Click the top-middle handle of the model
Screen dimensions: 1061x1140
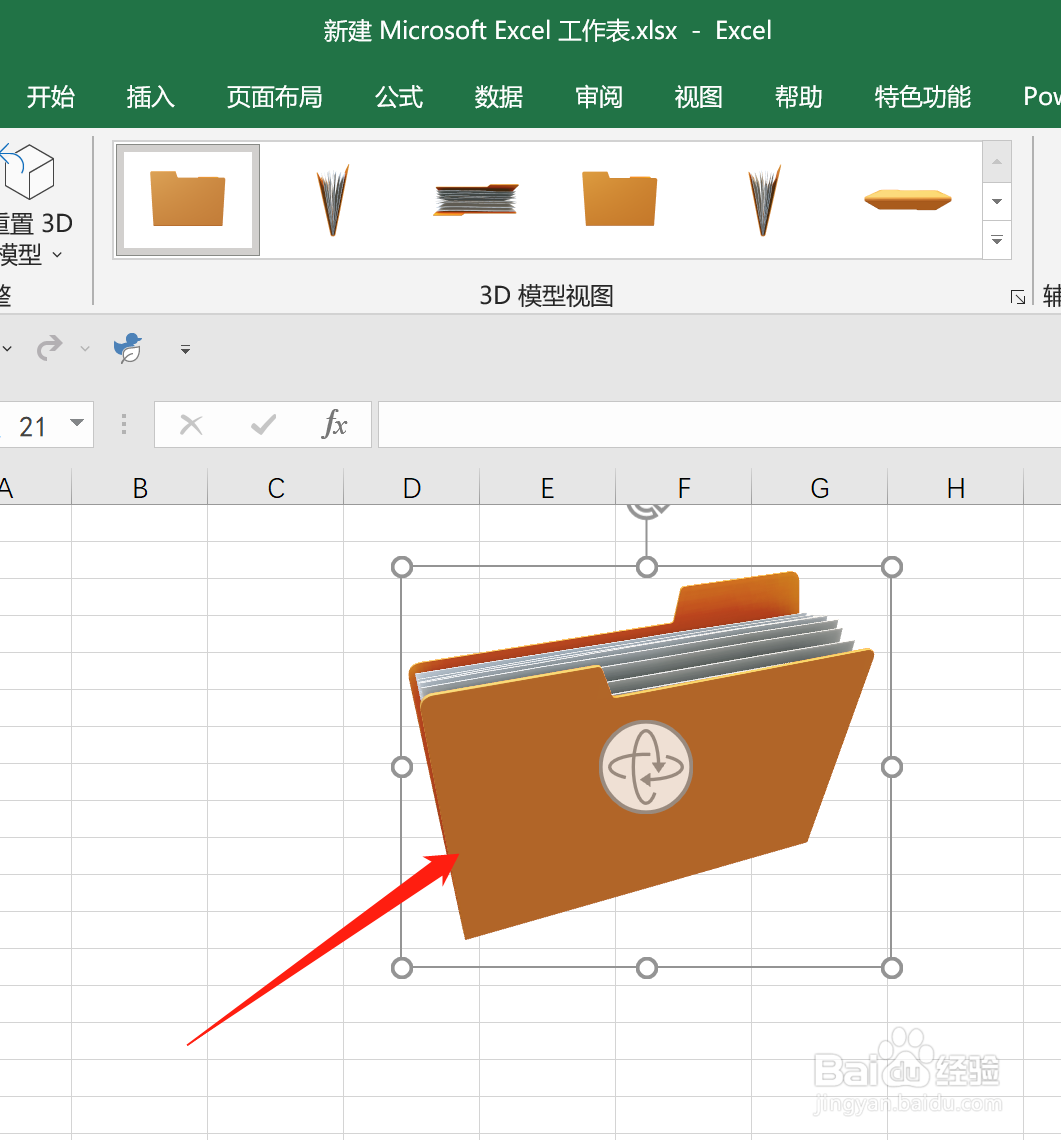coord(646,567)
